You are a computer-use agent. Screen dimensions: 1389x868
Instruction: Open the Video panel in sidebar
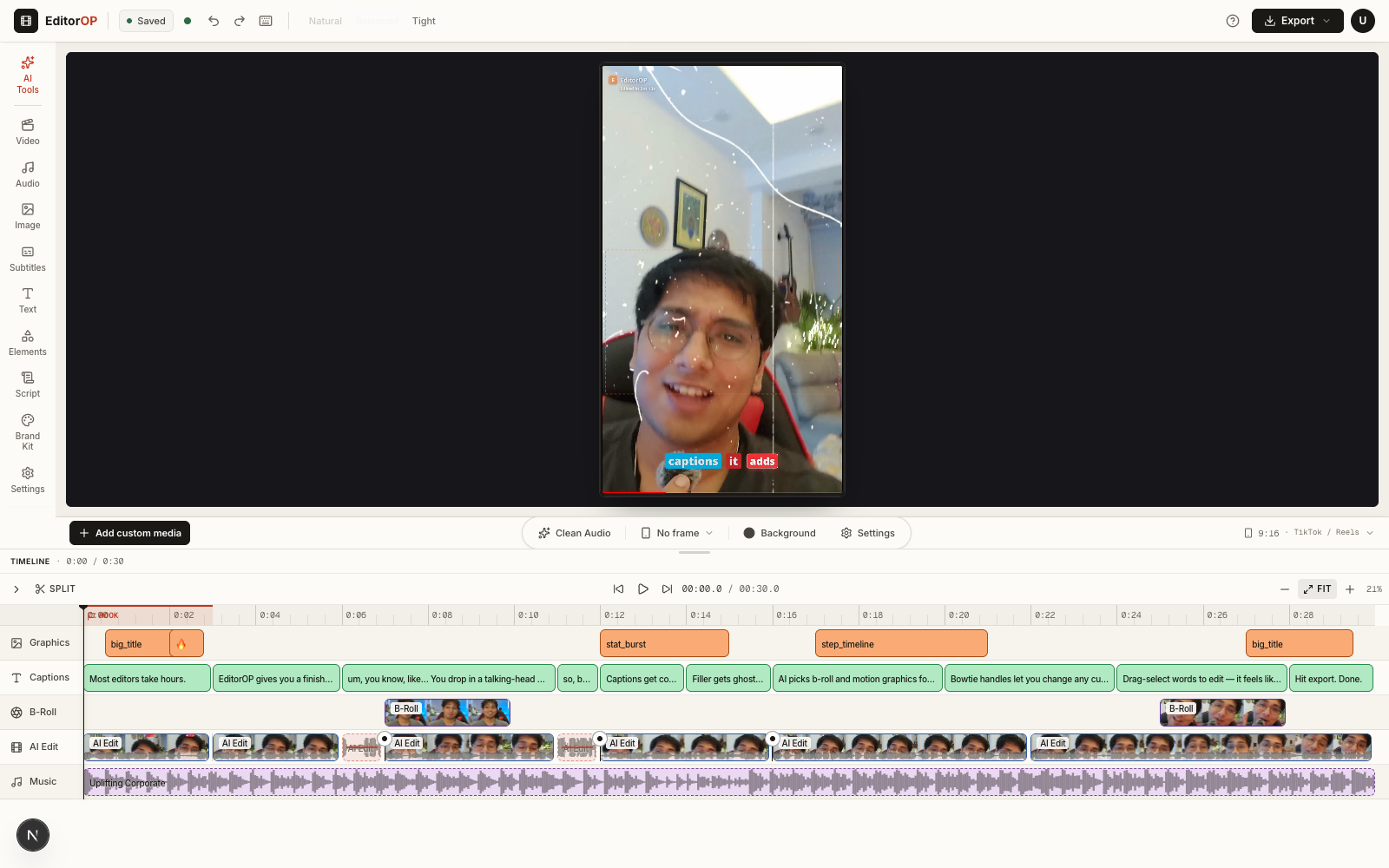pos(28,132)
